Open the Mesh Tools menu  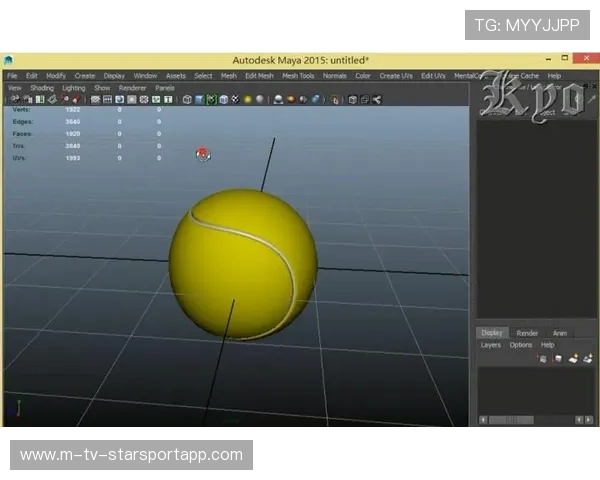click(298, 76)
